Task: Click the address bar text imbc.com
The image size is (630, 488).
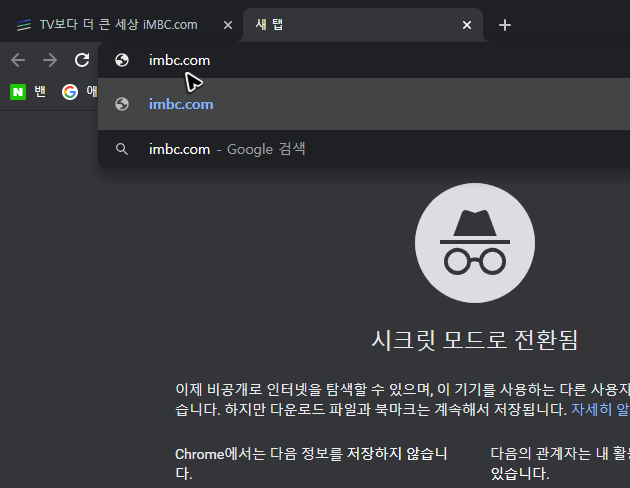Action: [x=179, y=60]
